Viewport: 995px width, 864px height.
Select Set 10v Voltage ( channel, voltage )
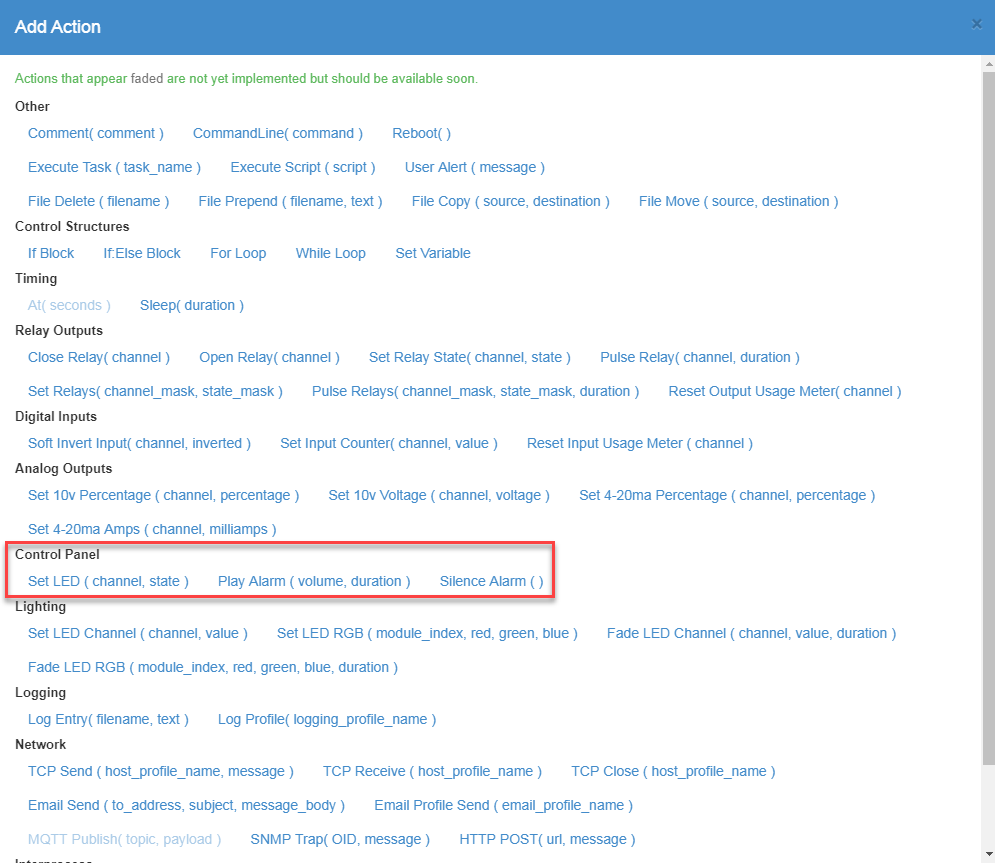(439, 495)
